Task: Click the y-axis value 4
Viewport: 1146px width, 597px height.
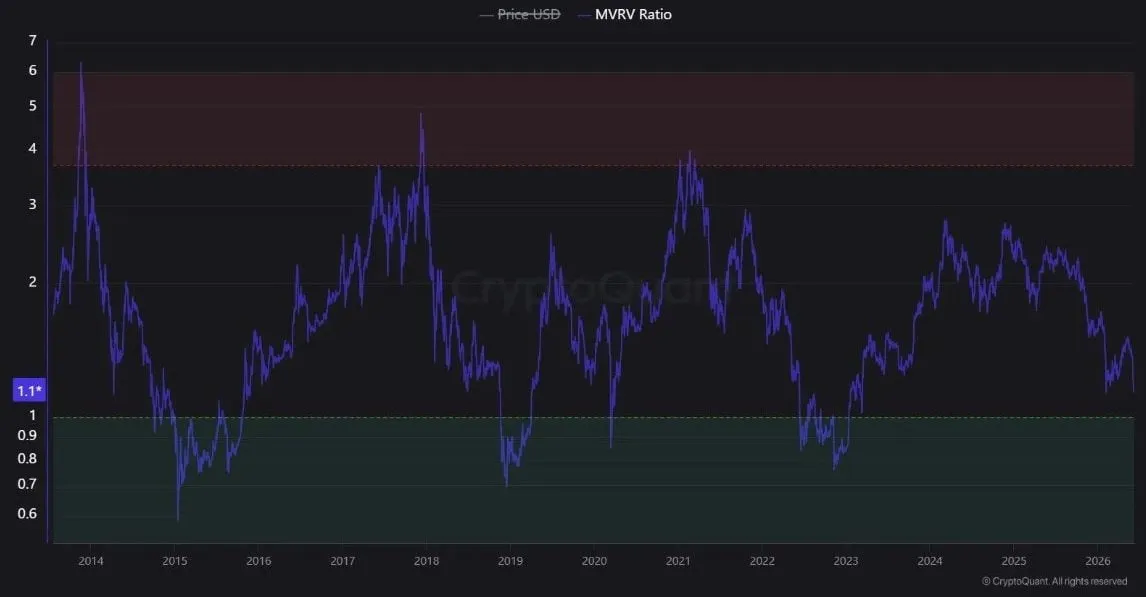Action: (32, 148)
